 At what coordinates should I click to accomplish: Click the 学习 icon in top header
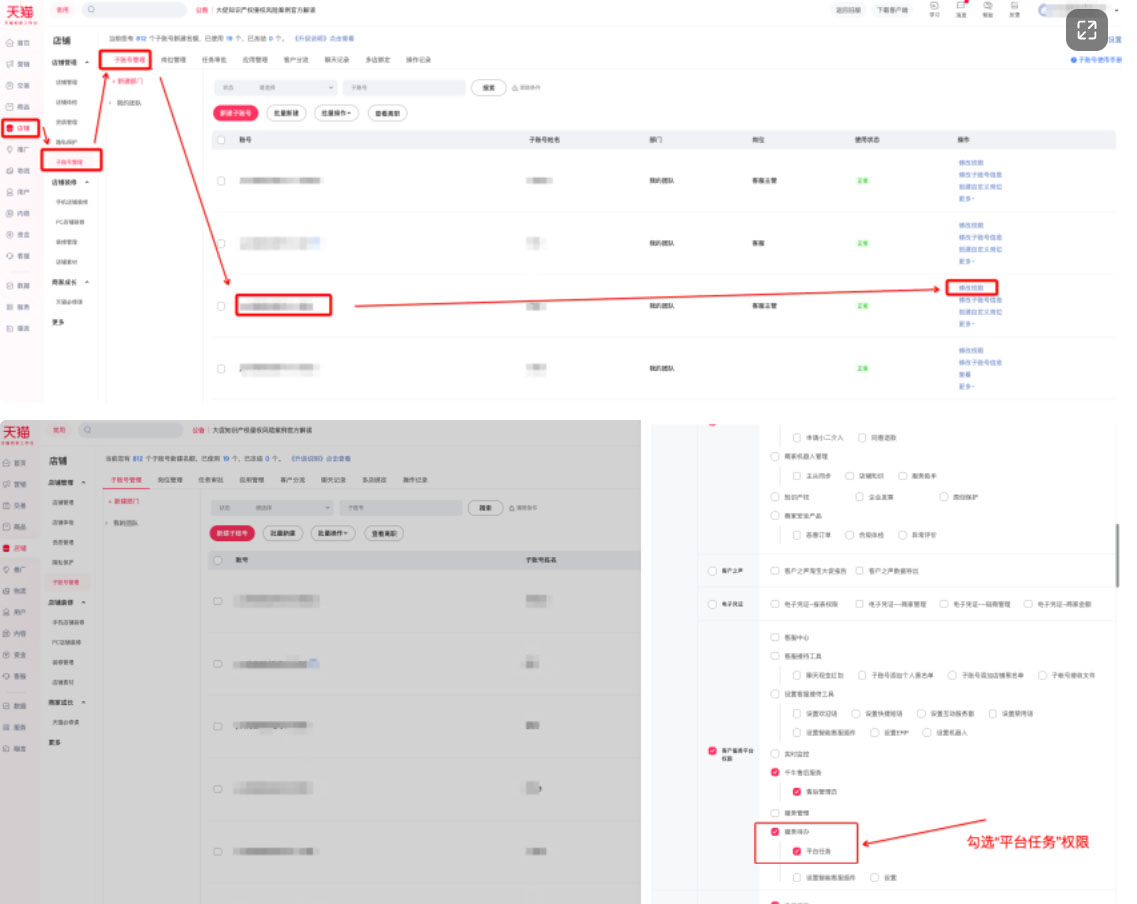pos(934,9)
